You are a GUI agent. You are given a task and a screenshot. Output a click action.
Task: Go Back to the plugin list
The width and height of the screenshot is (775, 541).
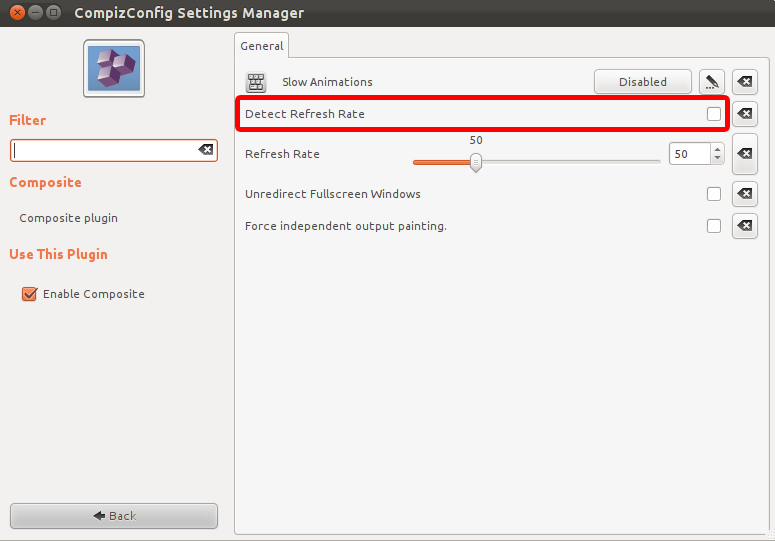click(x=114, y=516)
